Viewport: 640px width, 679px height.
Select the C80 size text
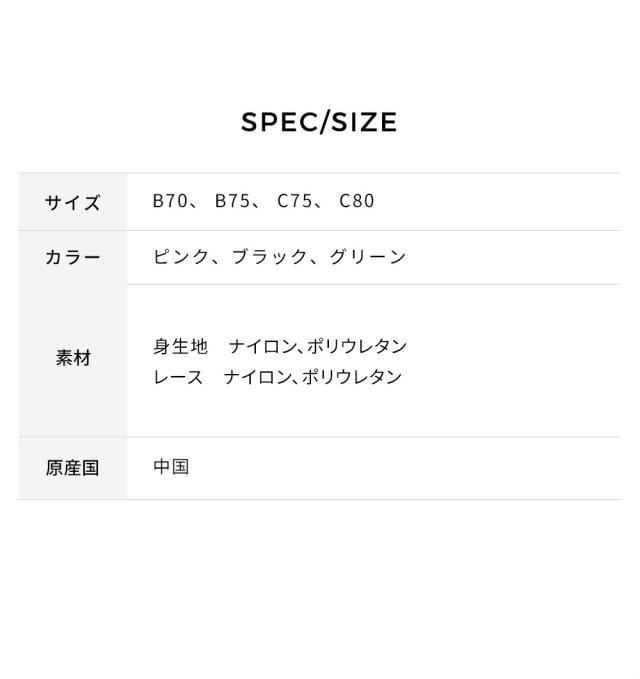coord(357,201)
